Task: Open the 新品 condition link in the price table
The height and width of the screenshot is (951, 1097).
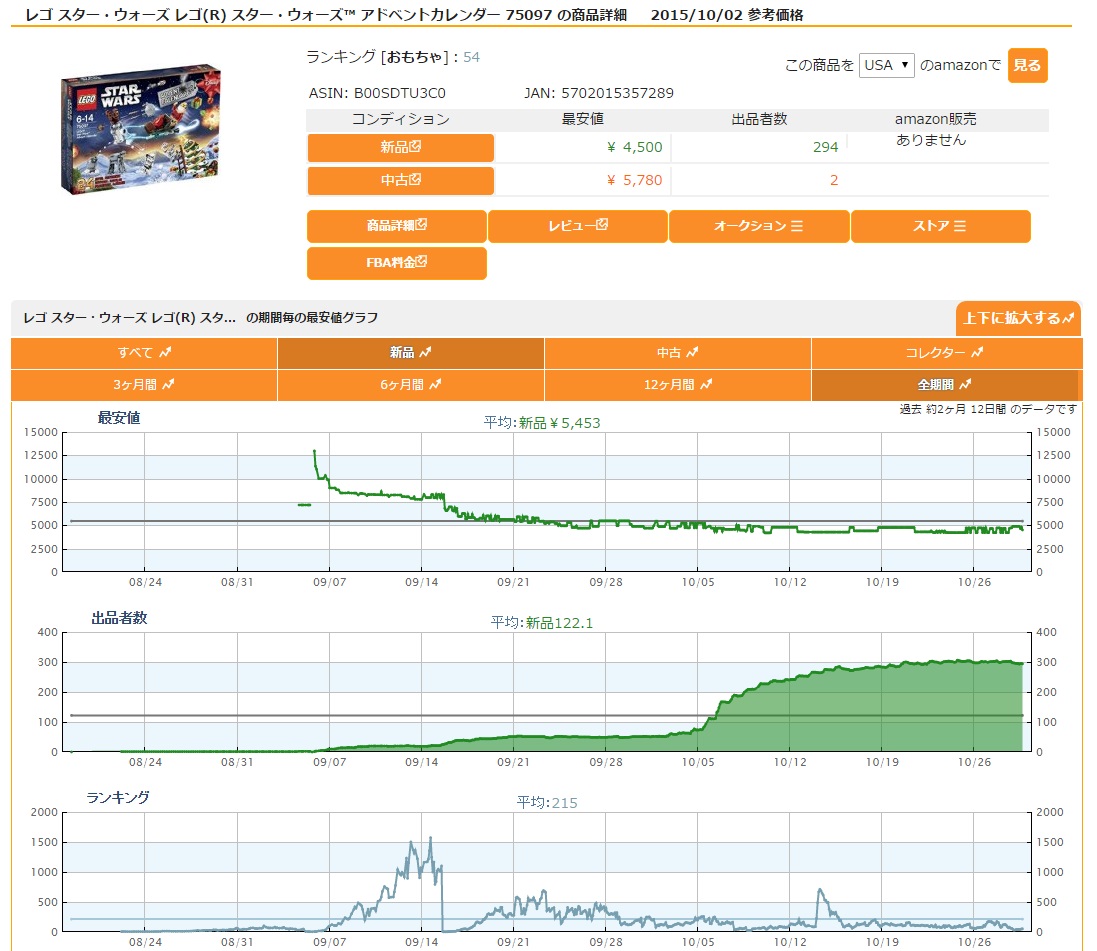Action: [x=400, y=147]
